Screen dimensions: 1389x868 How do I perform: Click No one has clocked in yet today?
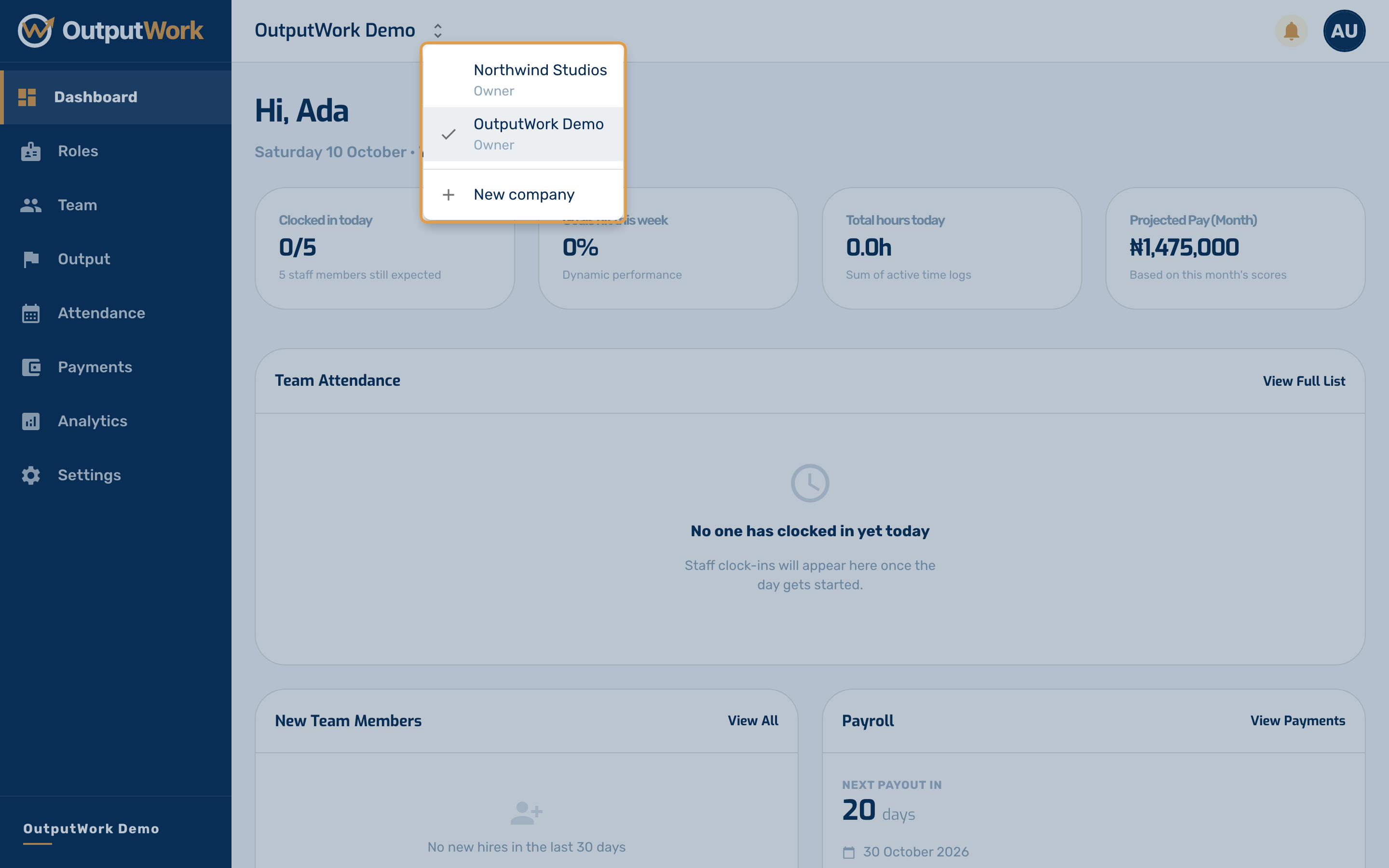pyautogui.click(x=810, y=531)
